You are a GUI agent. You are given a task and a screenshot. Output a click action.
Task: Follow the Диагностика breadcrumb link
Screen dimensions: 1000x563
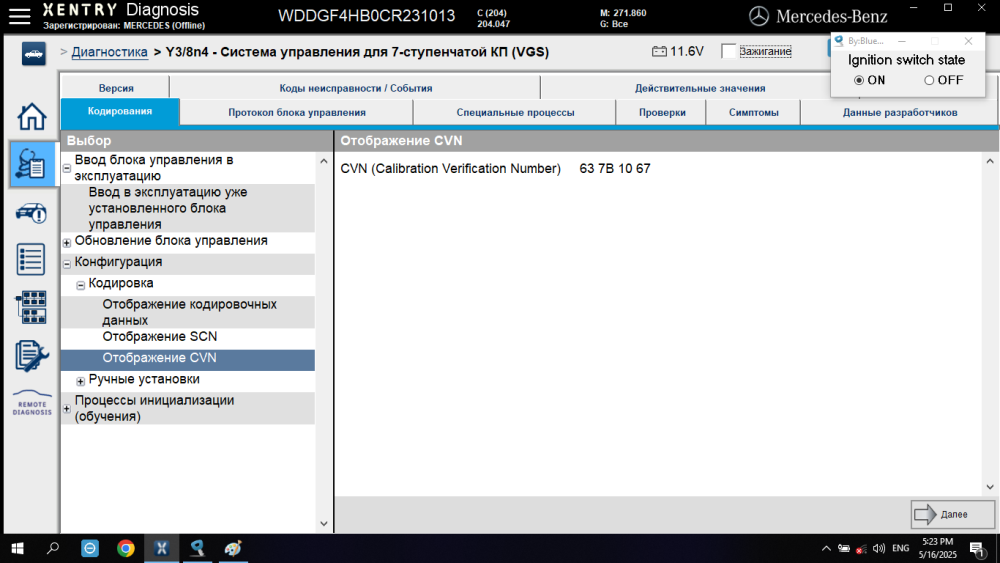click(x=109, y=52)
